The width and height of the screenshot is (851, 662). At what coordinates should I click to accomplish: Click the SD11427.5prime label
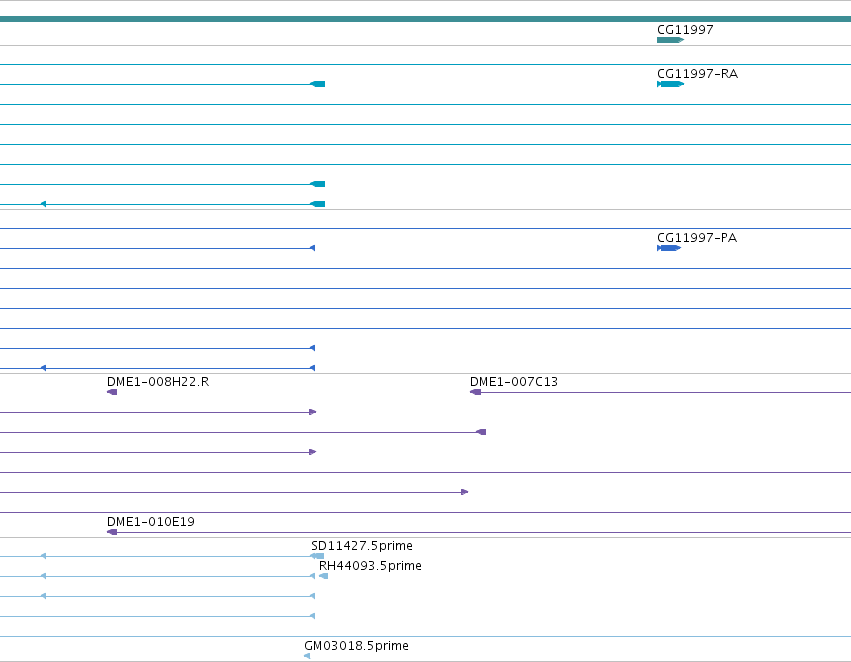coord(362,546)
